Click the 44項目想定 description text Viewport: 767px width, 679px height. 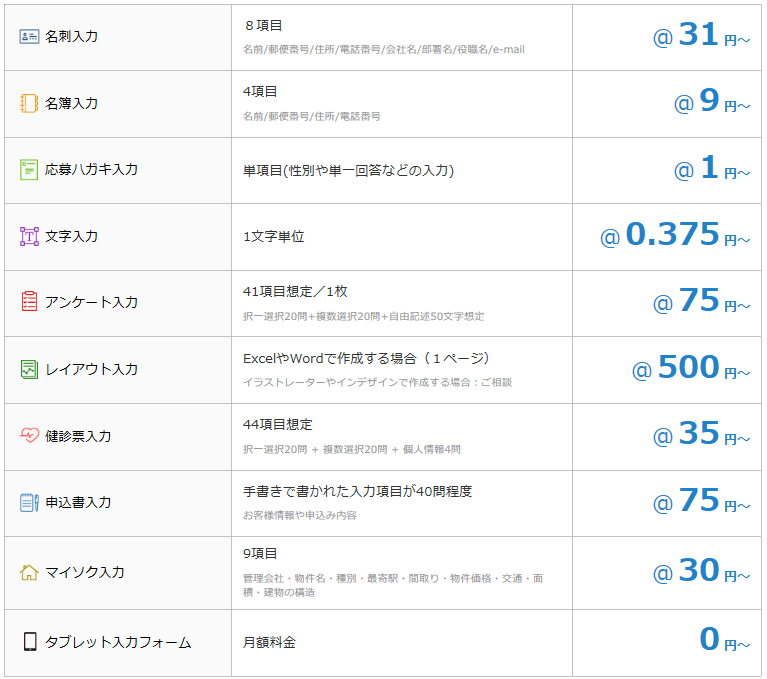[x=278, y=424]
